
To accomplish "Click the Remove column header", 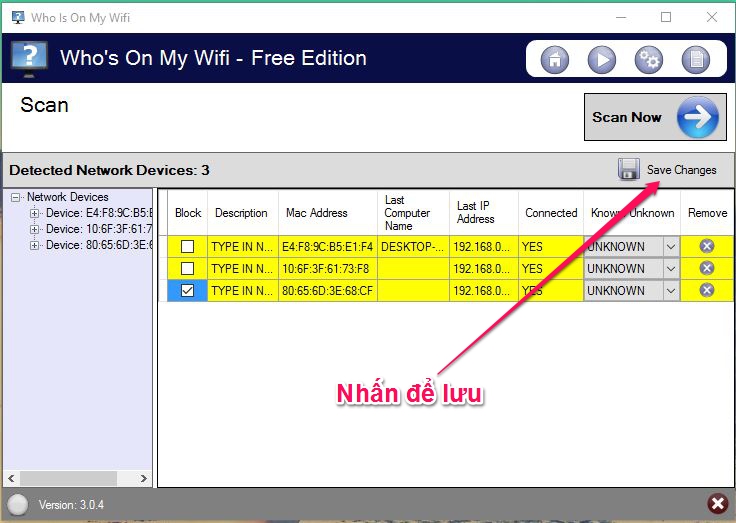I will 707,213.
